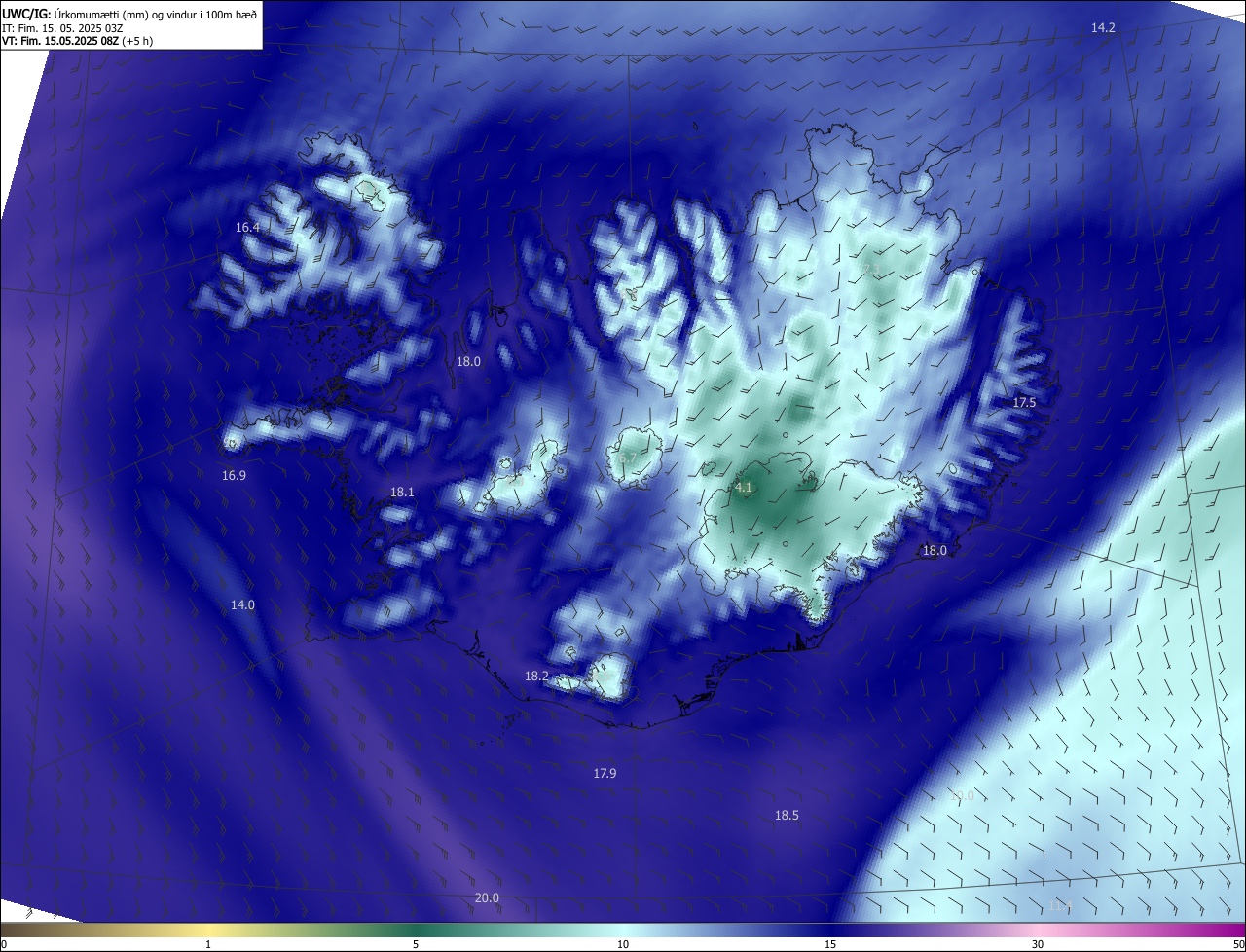
Task: Click the faint 11.4 value label
Action: (1060, 906)
